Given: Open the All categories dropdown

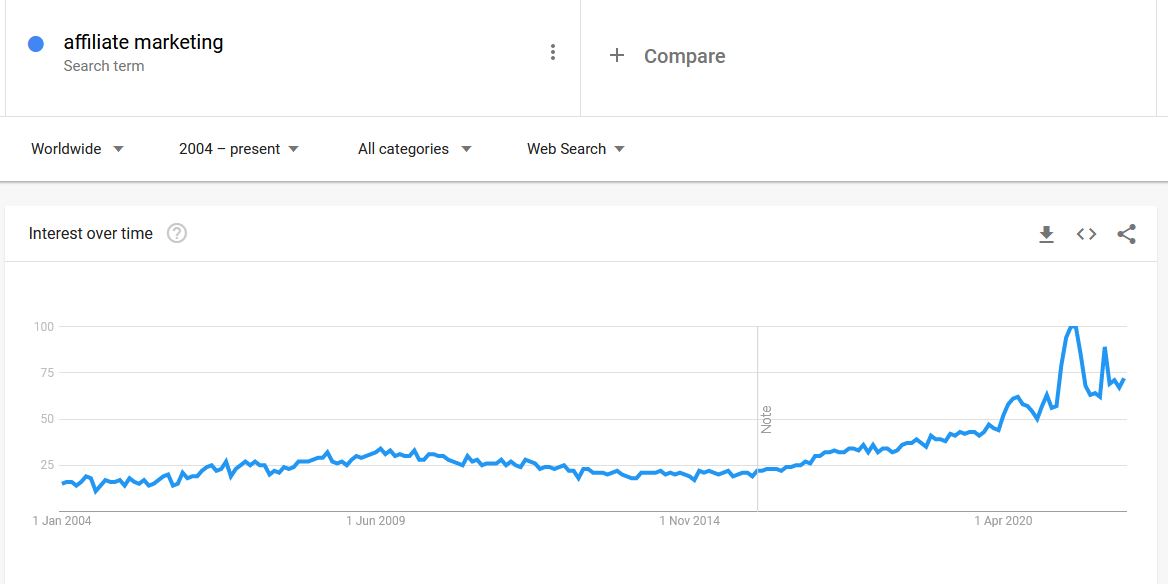Looking at the screenshot, I should [415, 149].
